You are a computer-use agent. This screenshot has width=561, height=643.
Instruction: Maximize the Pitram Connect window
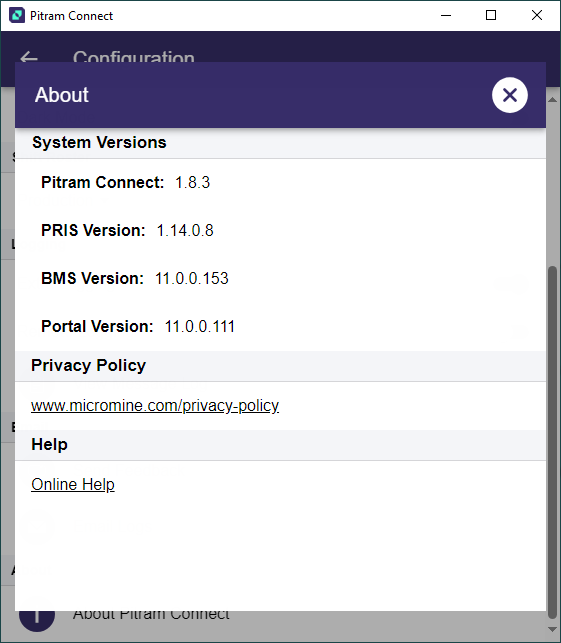tap(491, 16)
